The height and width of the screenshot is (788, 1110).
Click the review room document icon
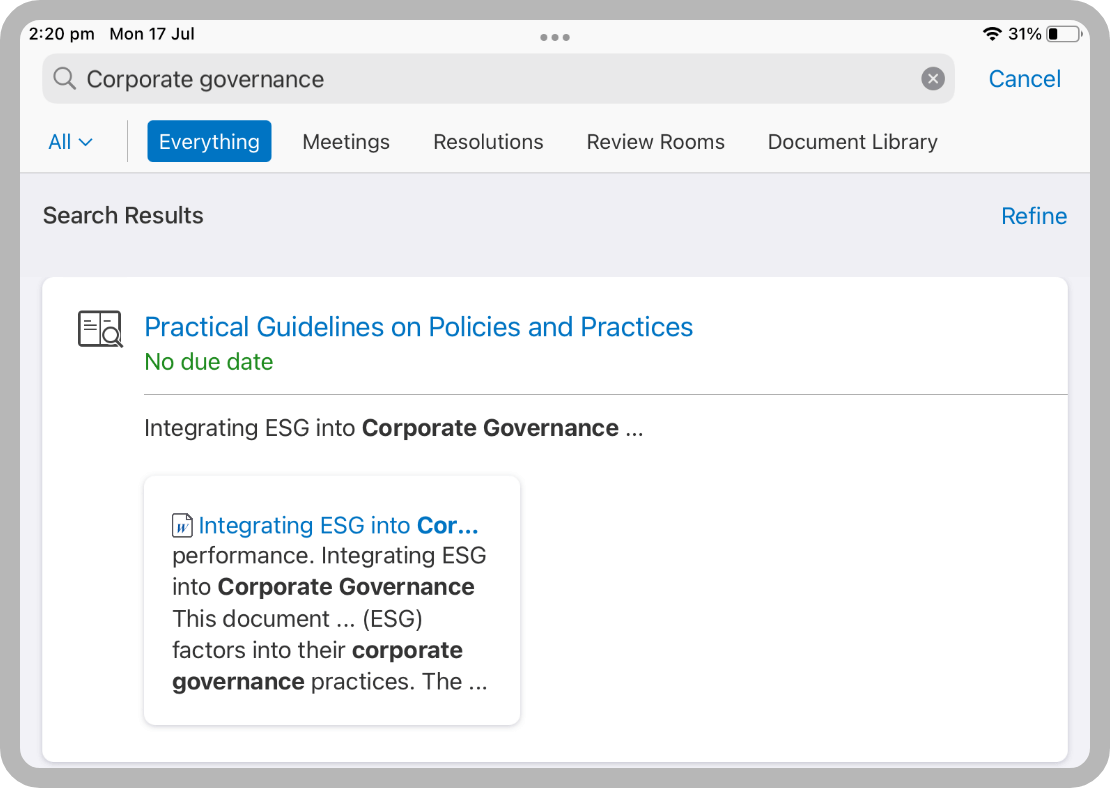(100, 329)
